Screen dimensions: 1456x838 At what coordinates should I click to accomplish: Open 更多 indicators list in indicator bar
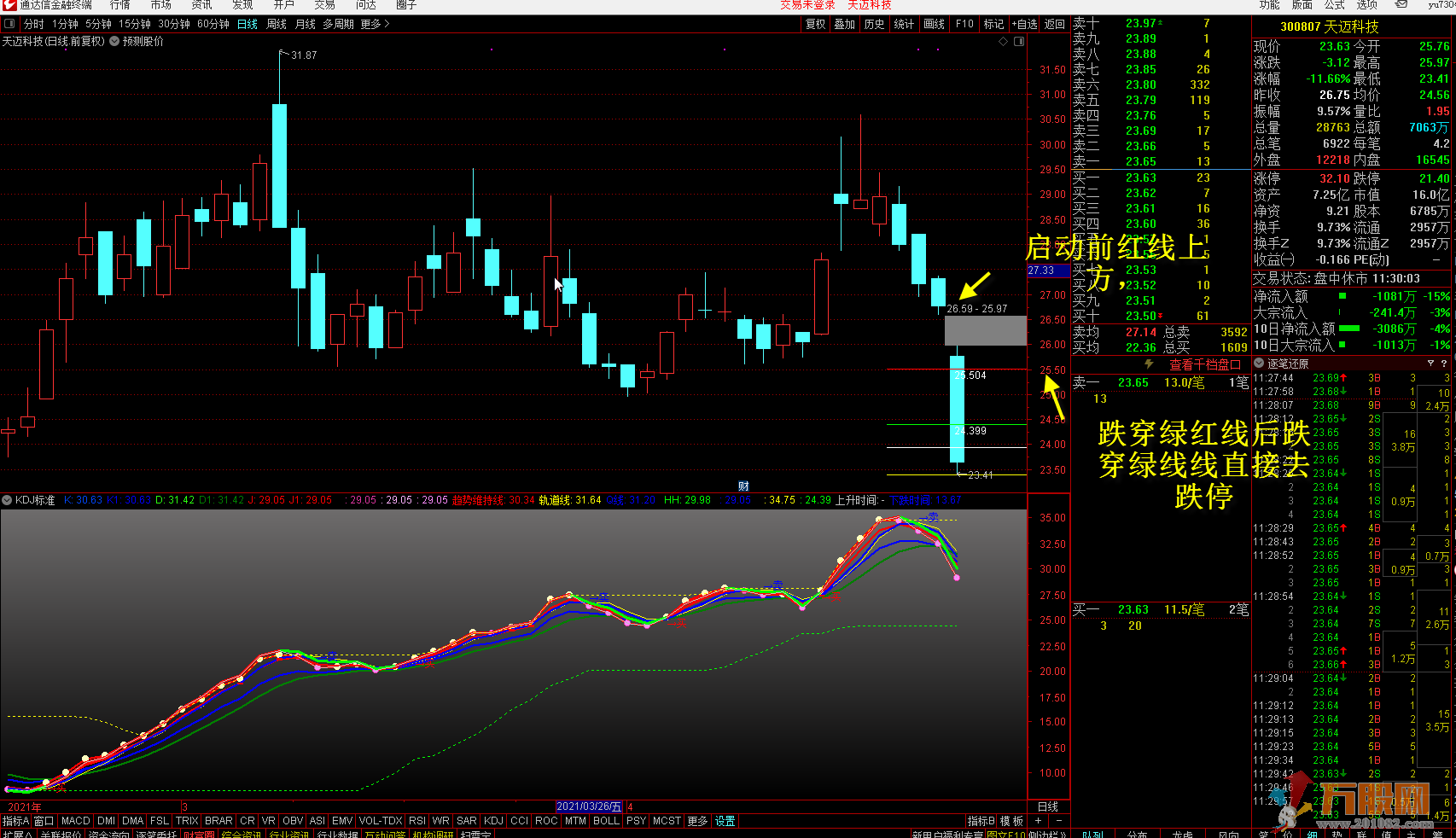point(697,821)
